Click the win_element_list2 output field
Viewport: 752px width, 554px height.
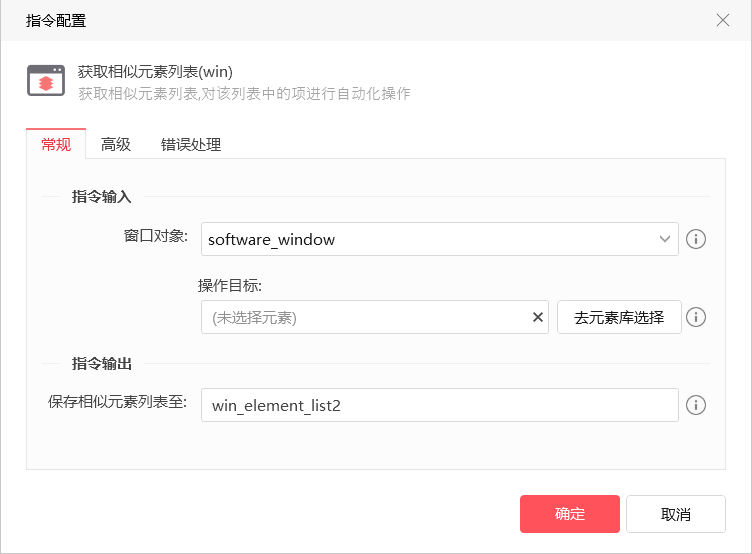pos(439,405)
